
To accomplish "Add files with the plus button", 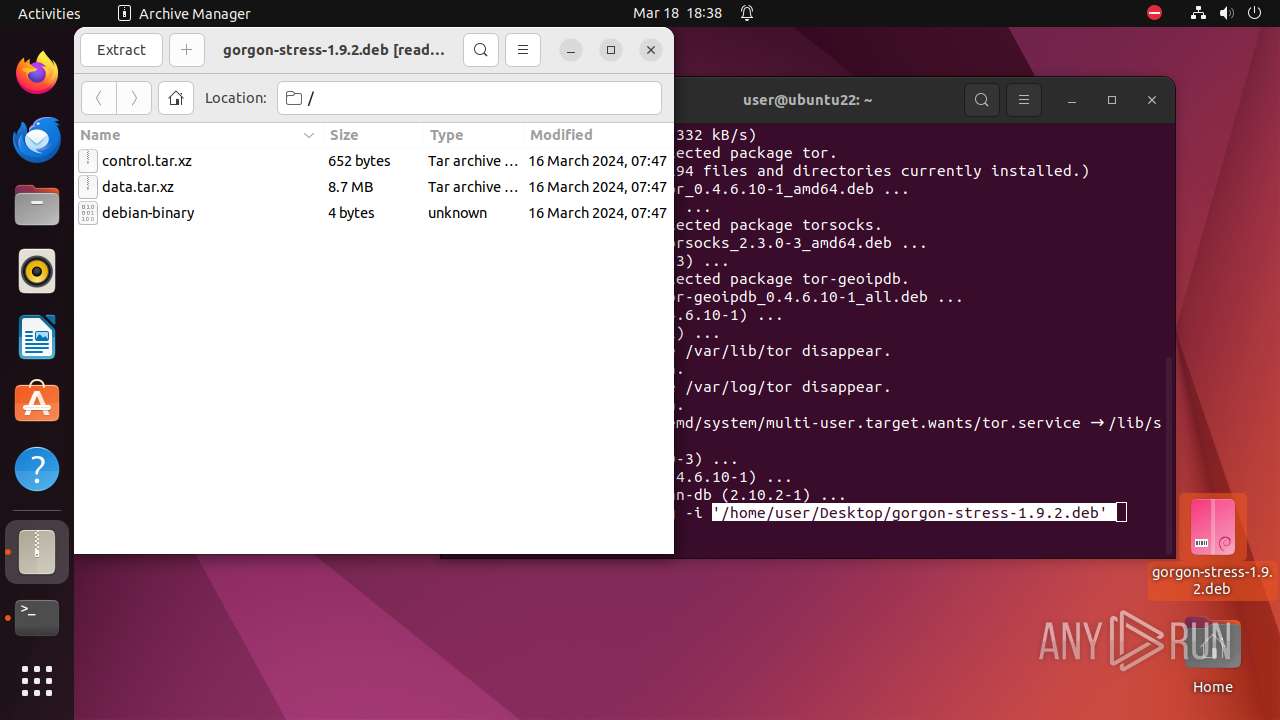I will [186, 50].
